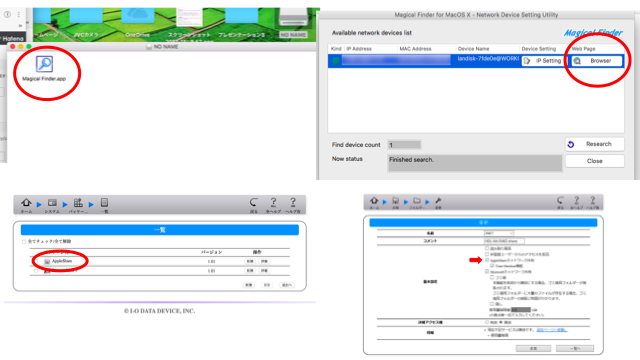The image size is (640, 360).
Task: Click the second action button in AppleShare row
Action: (264, 261)
